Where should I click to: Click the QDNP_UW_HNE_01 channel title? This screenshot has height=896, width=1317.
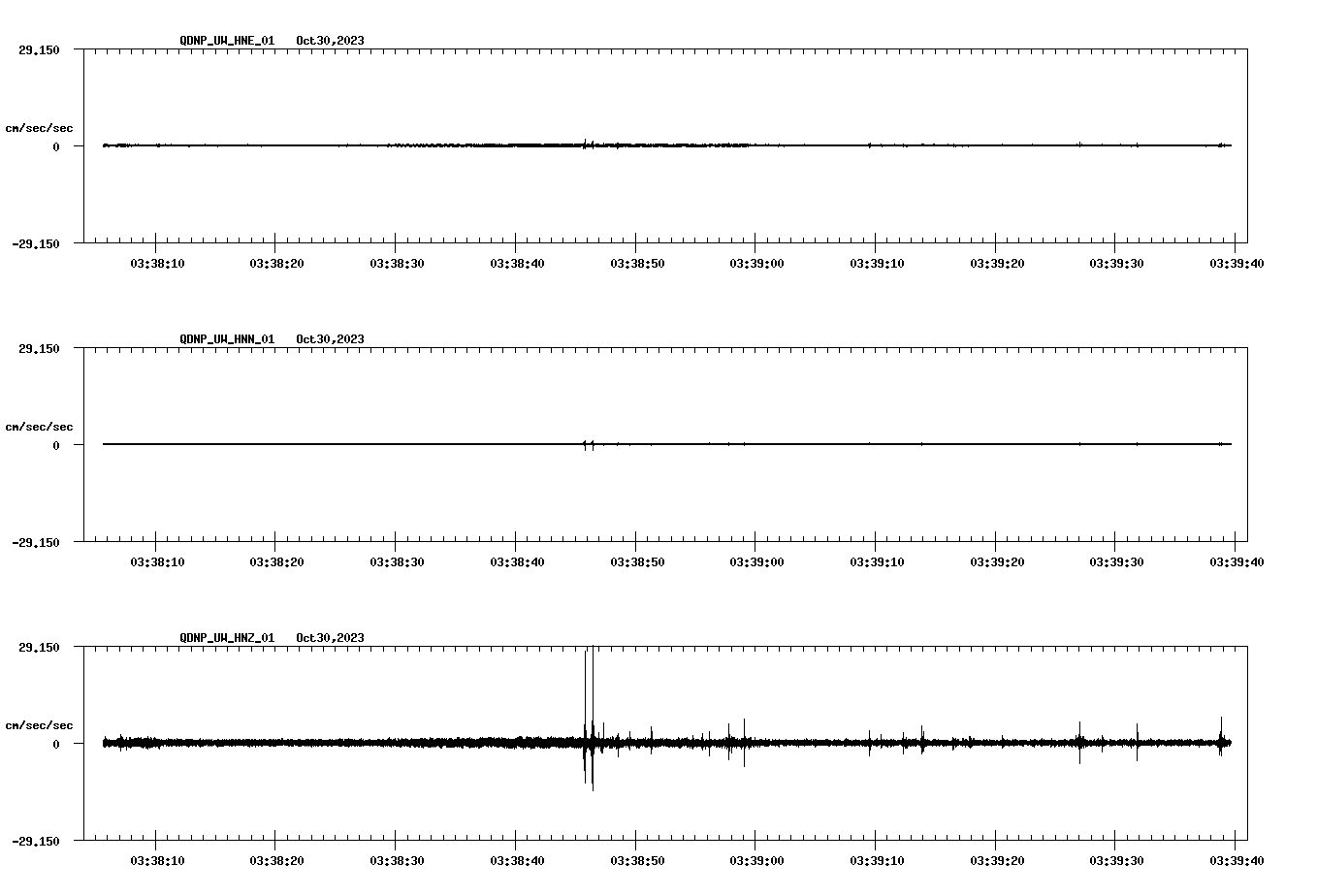[227, 41]
